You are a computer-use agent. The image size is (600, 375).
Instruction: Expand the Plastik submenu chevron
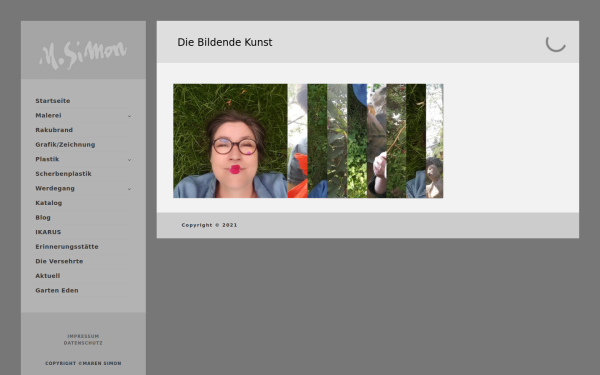point(129,160)
